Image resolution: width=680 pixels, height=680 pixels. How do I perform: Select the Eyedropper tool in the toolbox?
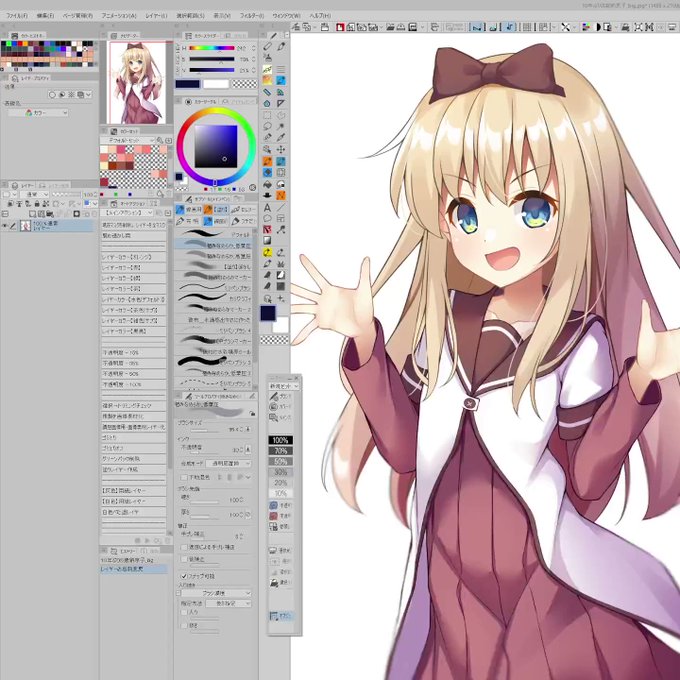tap(281, 138)
